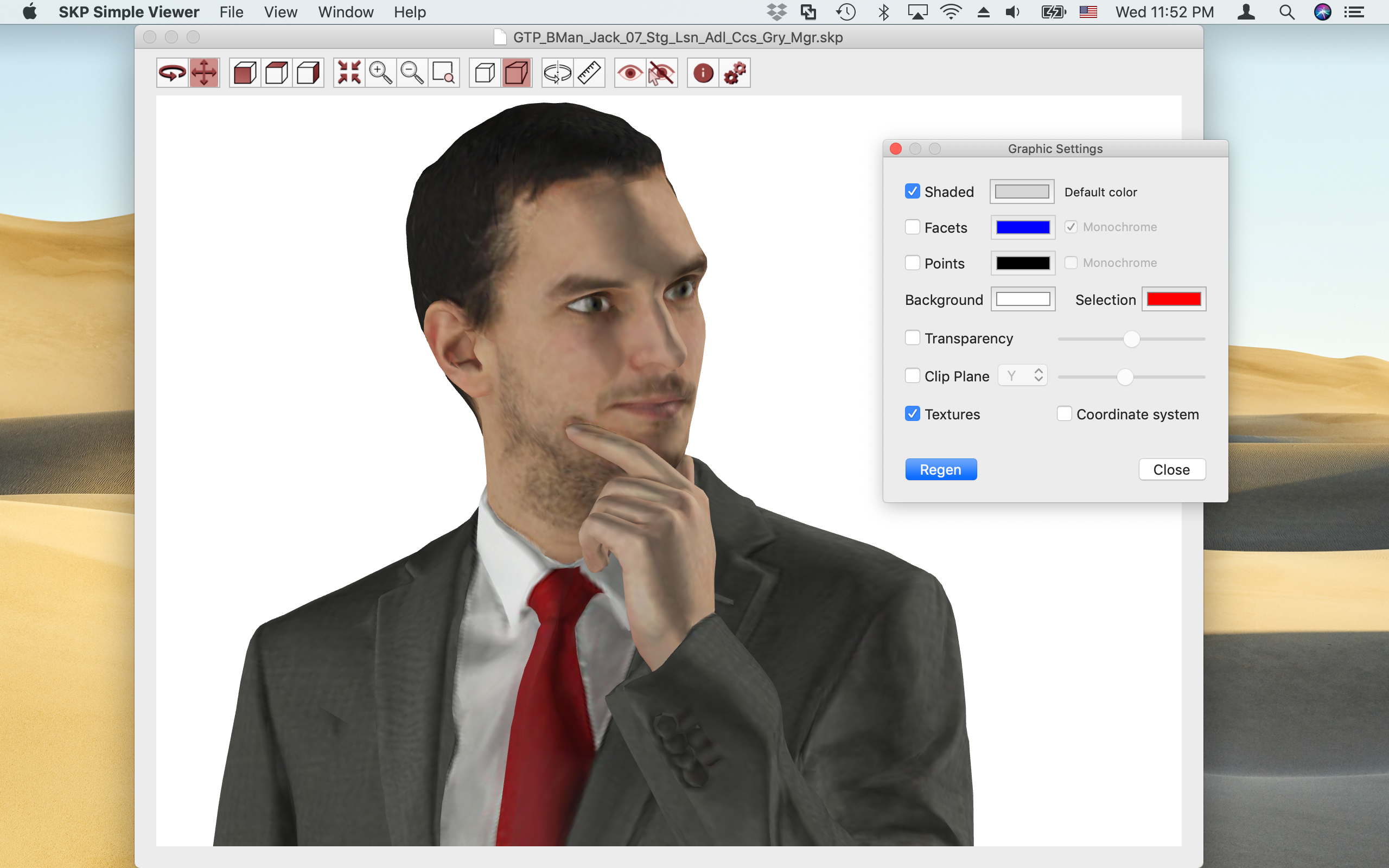Click the Close button in Graphic Settings
Viewport: 1389px width, 868px height.
click(1171, 470)
